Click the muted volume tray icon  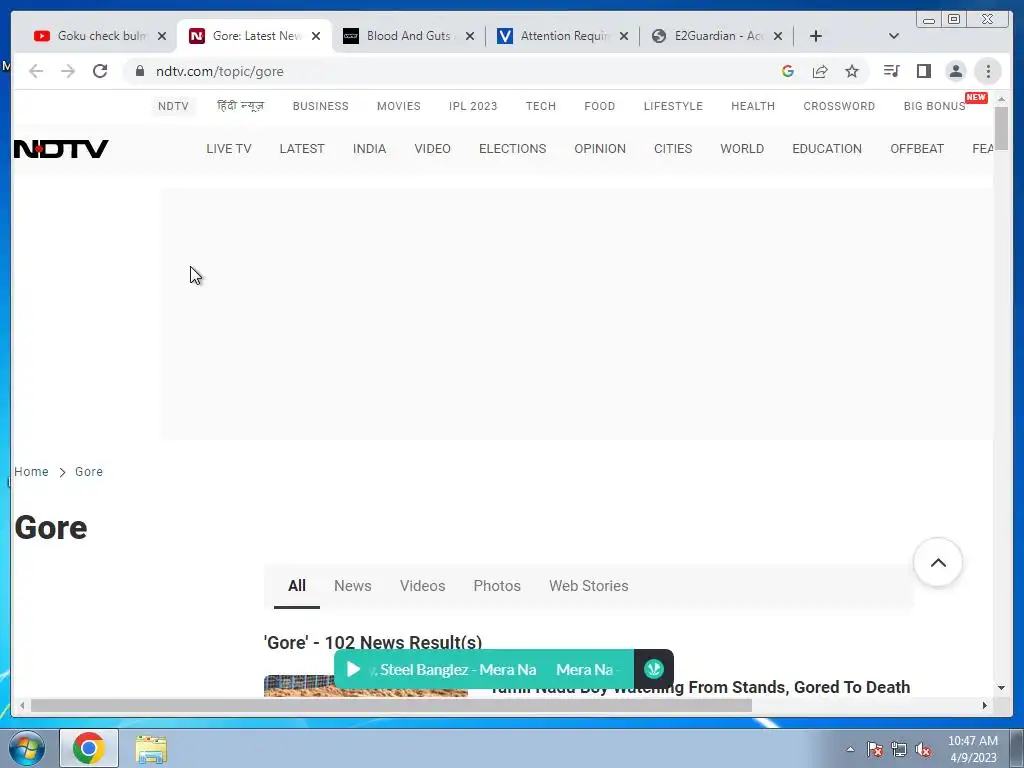(923, 749)
